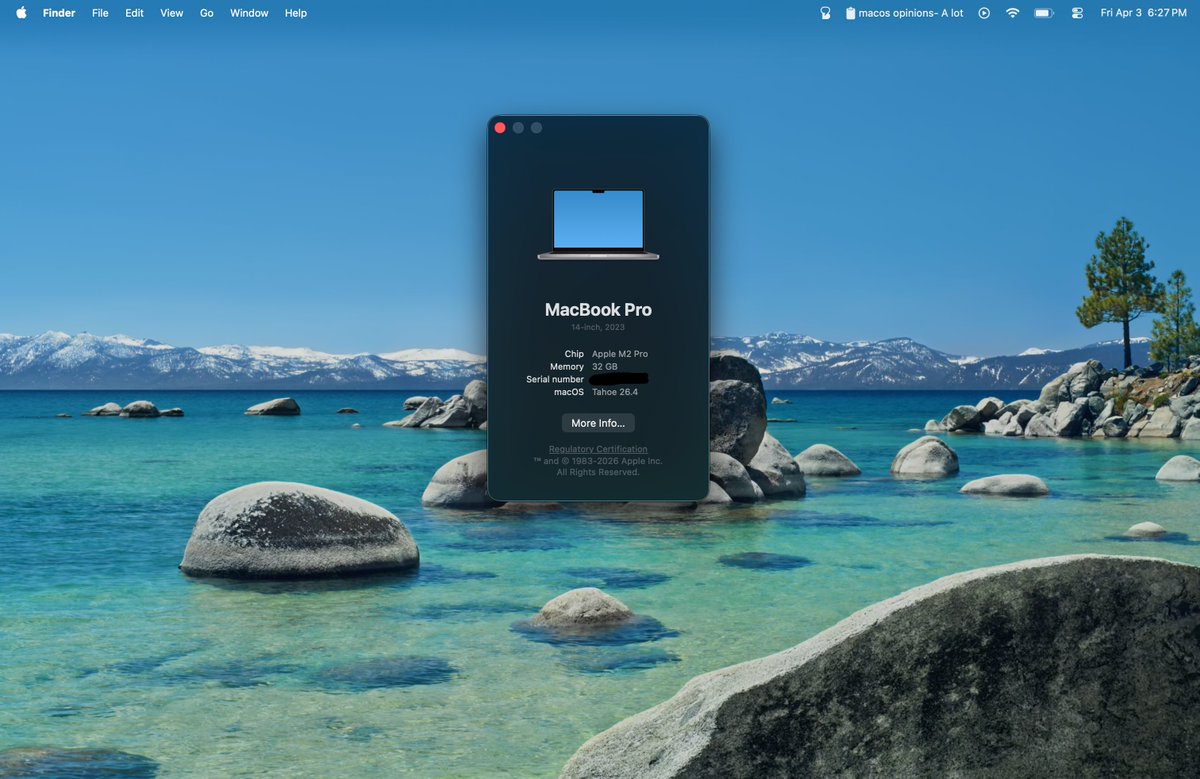
Task: Click the date and time clock
Action: (1143, 13)
